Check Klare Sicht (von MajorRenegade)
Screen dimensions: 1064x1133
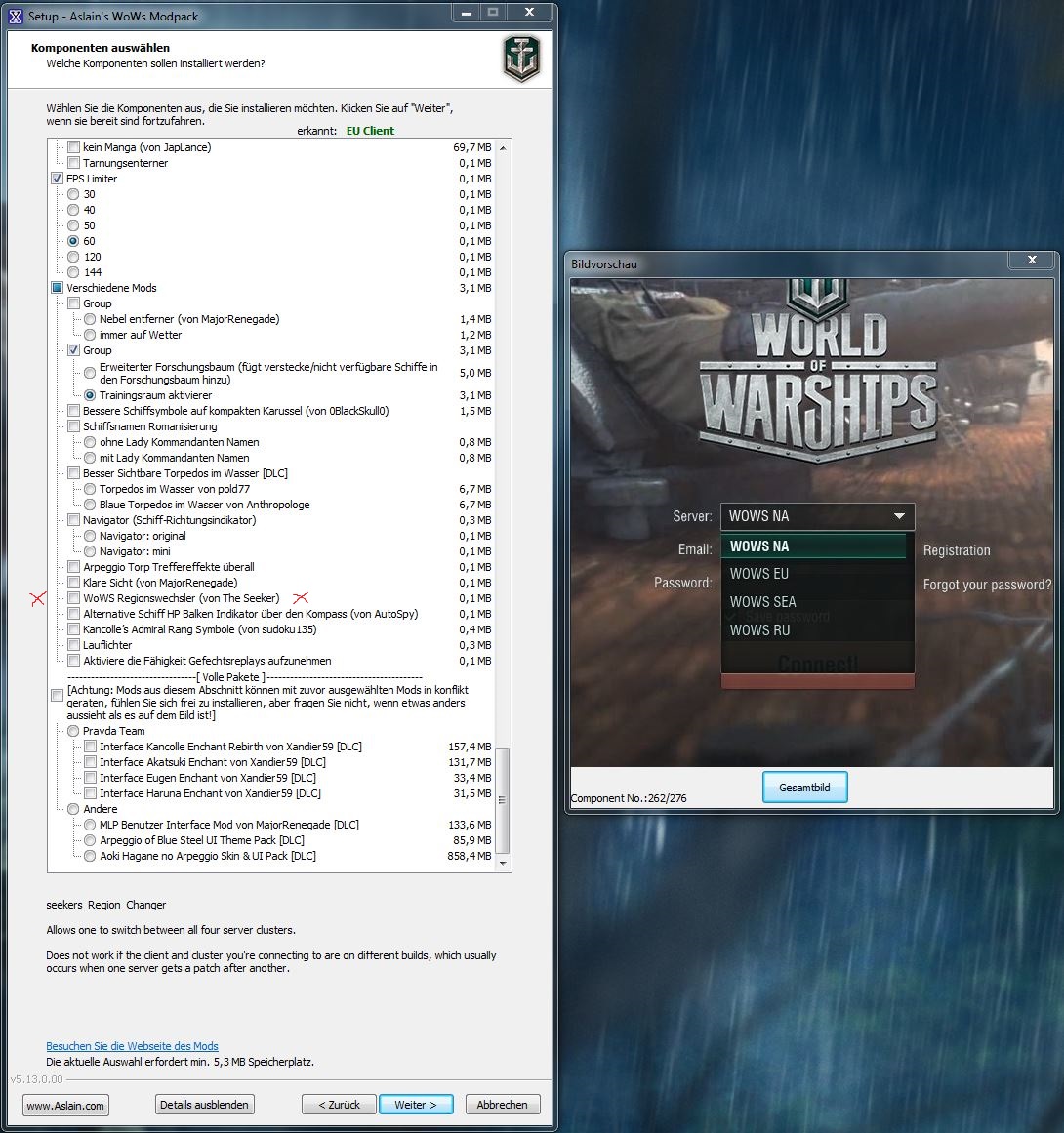click(x=74, y=583)
